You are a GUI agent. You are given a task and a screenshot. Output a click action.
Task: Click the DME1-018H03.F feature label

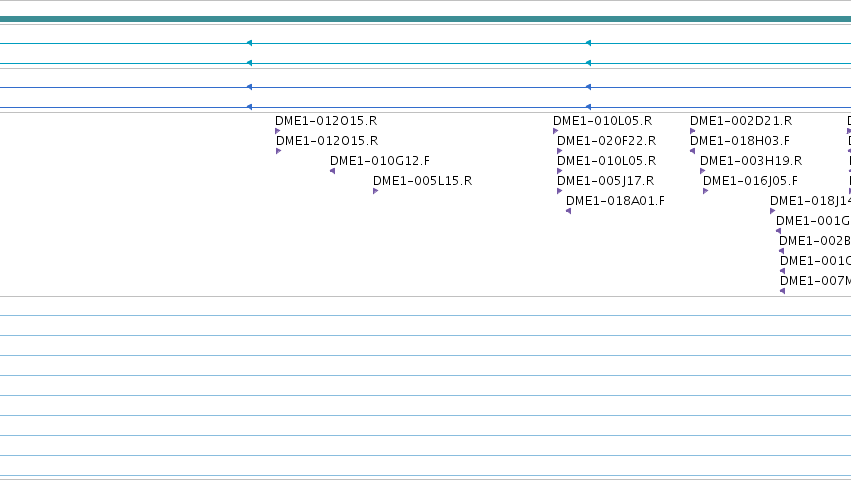coord(740,141)
